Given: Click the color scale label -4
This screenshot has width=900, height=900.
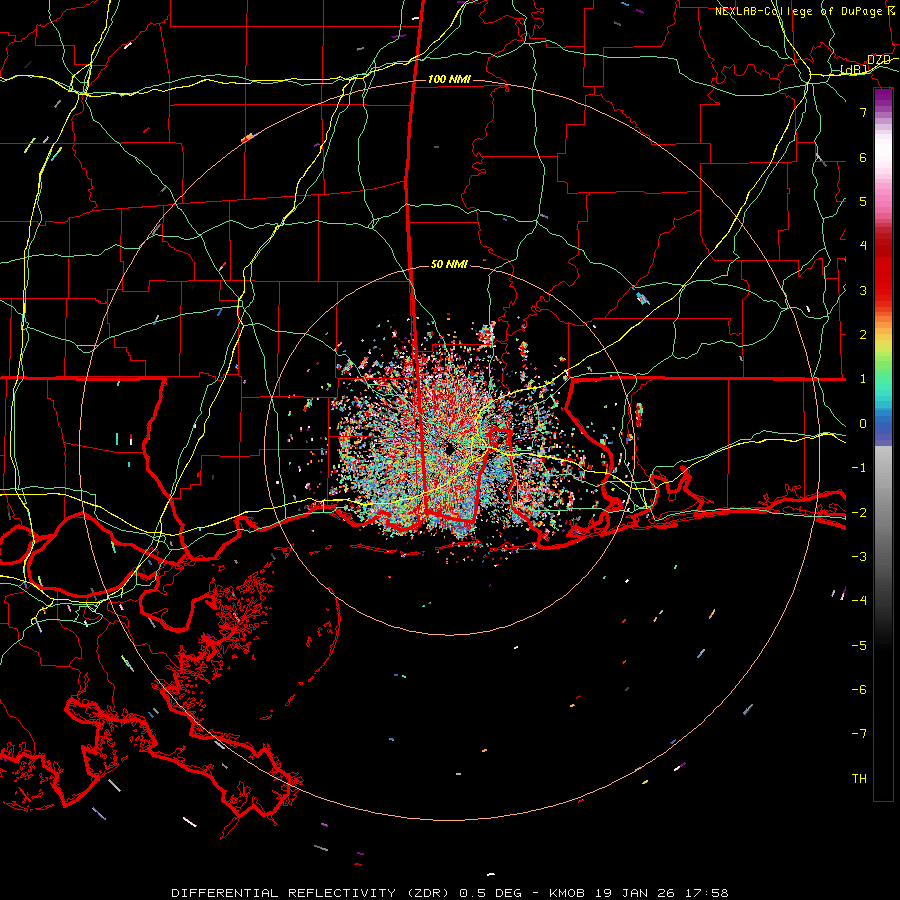Looking at the screenshot, I should click(859, 600).
